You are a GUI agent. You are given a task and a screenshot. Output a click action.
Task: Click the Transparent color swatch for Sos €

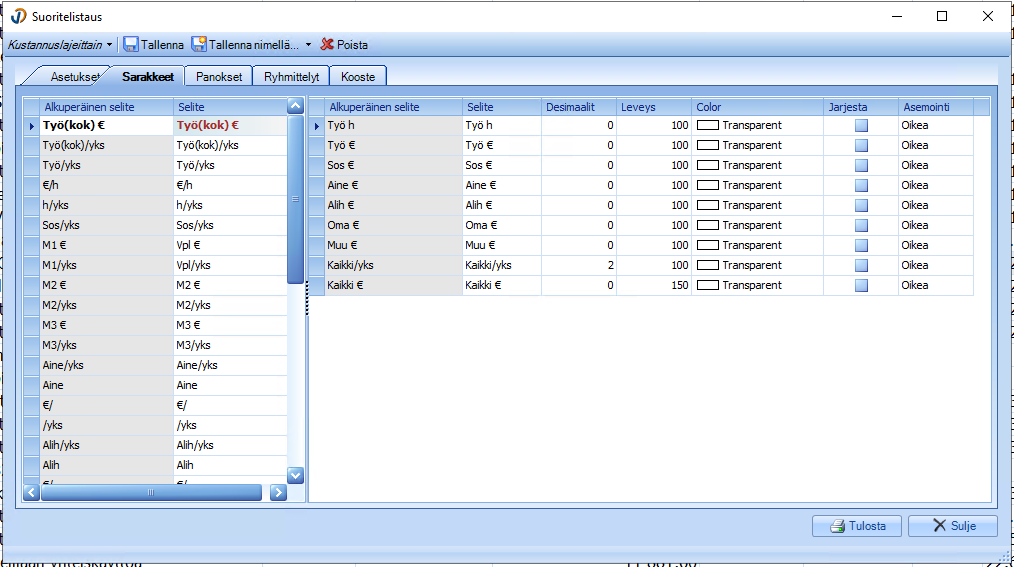tap(707, 166)
